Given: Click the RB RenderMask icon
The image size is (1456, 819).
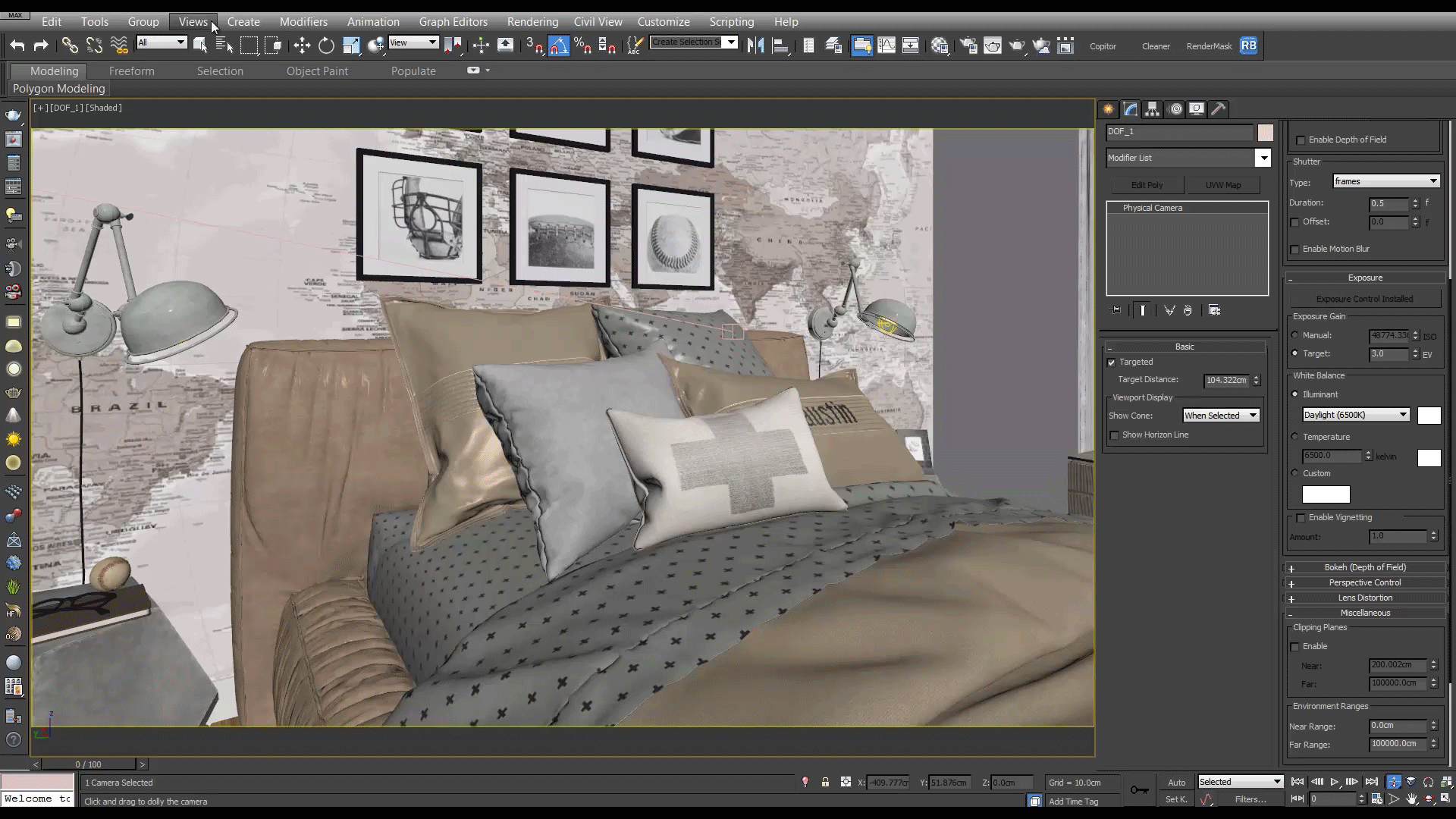Looking at the screenshot, I should coord(1248,45).
